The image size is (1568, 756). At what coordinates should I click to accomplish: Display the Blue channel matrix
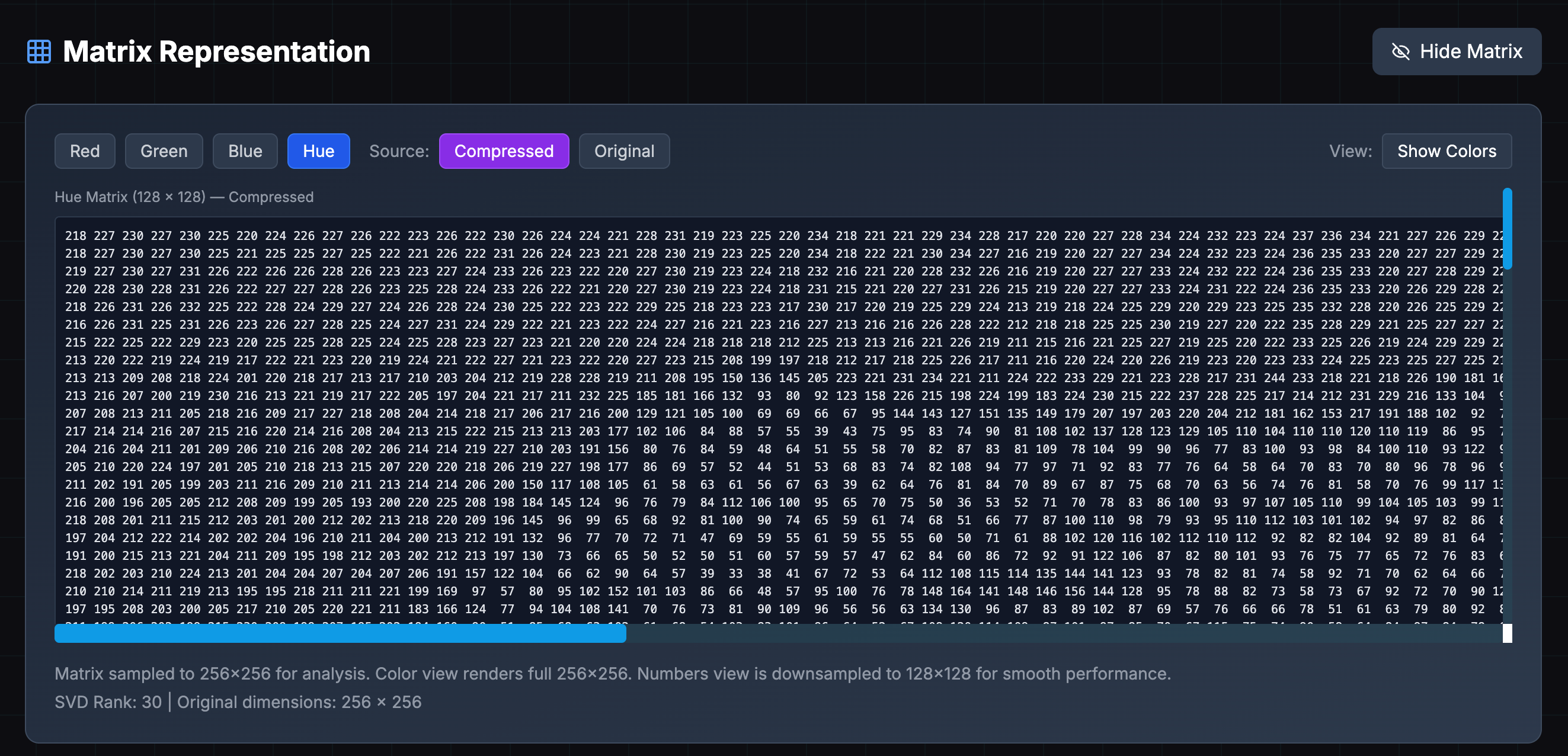pyautogui.click(x=245, y=151)
